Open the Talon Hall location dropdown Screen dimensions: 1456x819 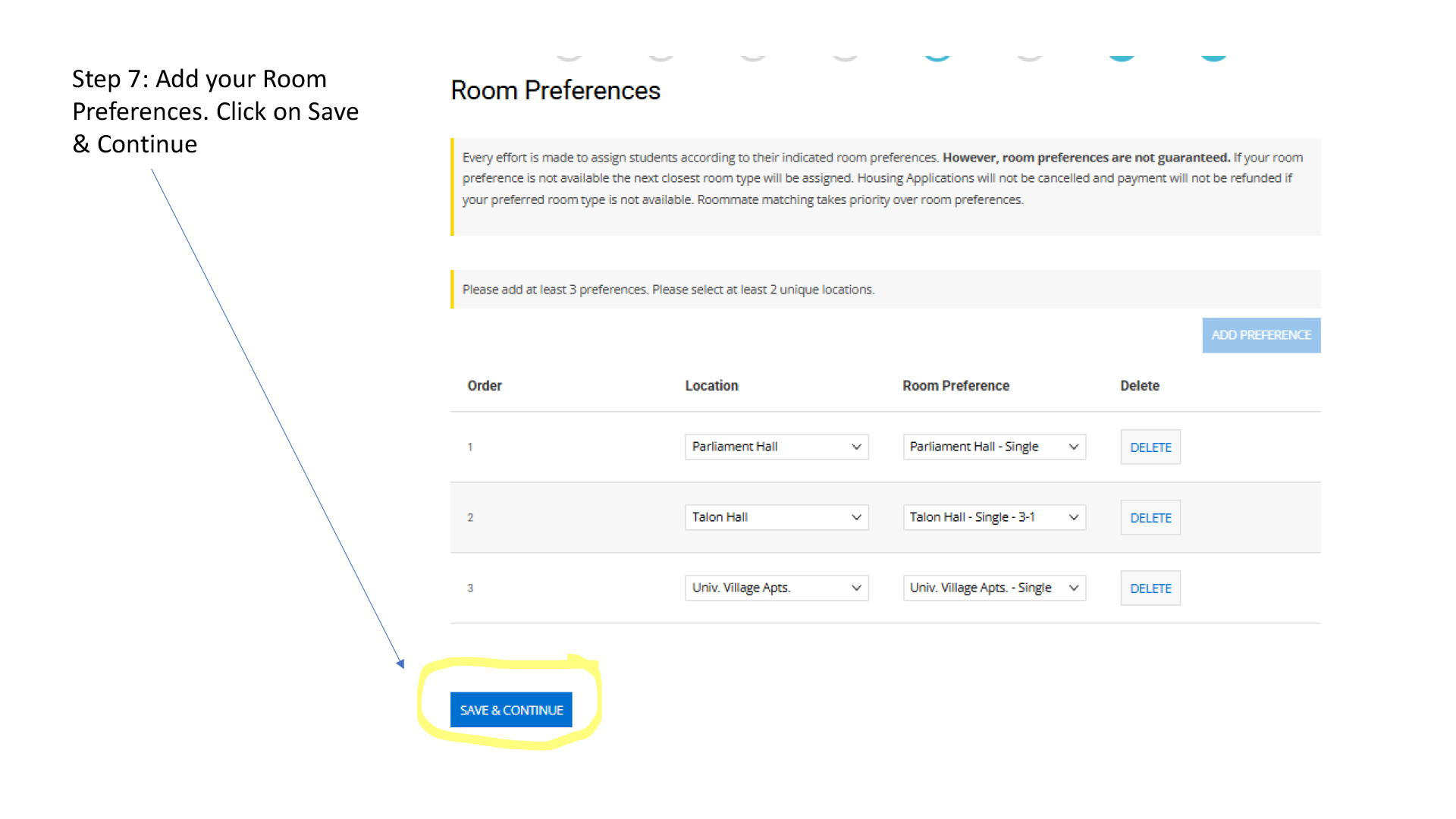[x=776, y=517]
